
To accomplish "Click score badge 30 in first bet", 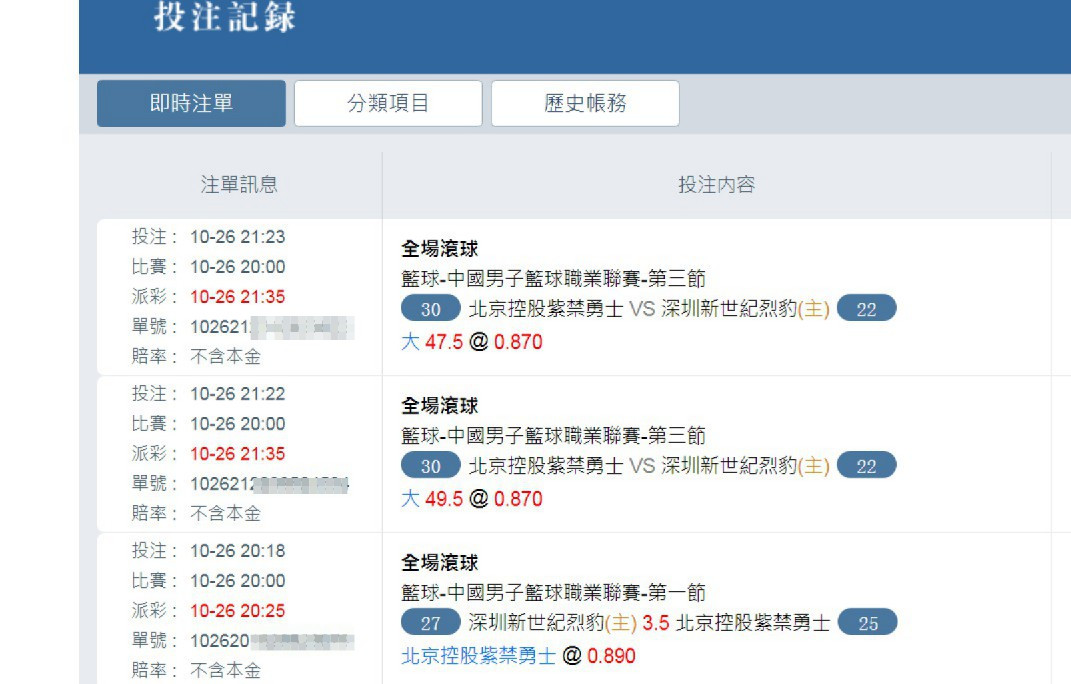I will (x=431, y=309).
